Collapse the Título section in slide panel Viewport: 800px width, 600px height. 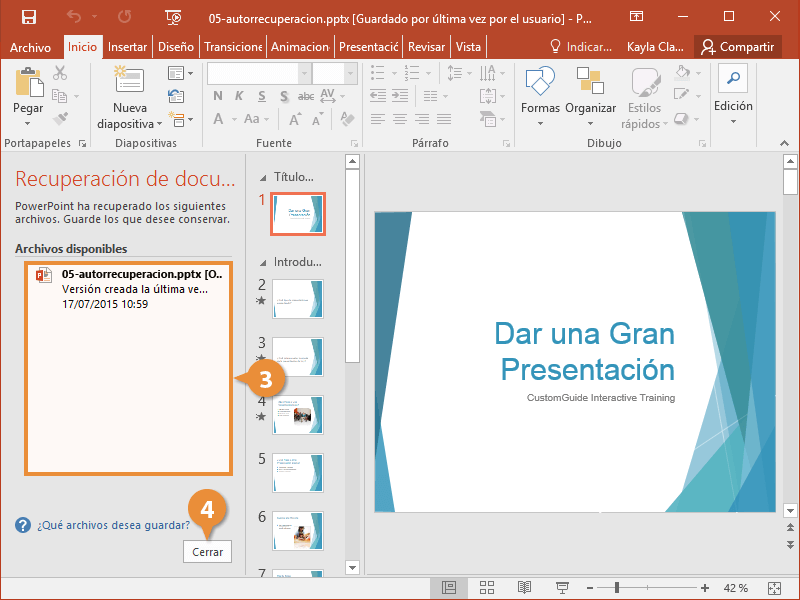[263, 177]
